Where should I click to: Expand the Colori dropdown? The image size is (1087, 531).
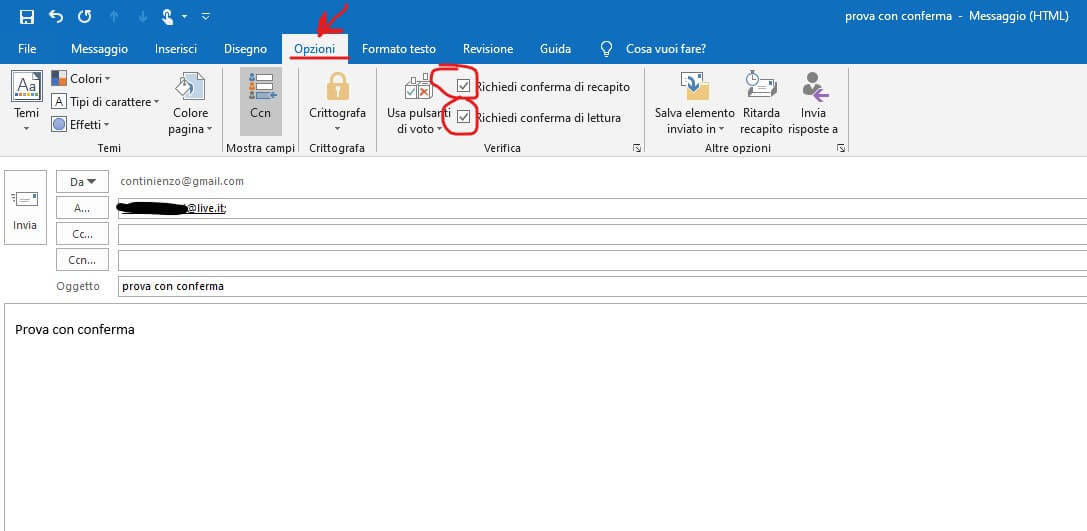[81, 78]
